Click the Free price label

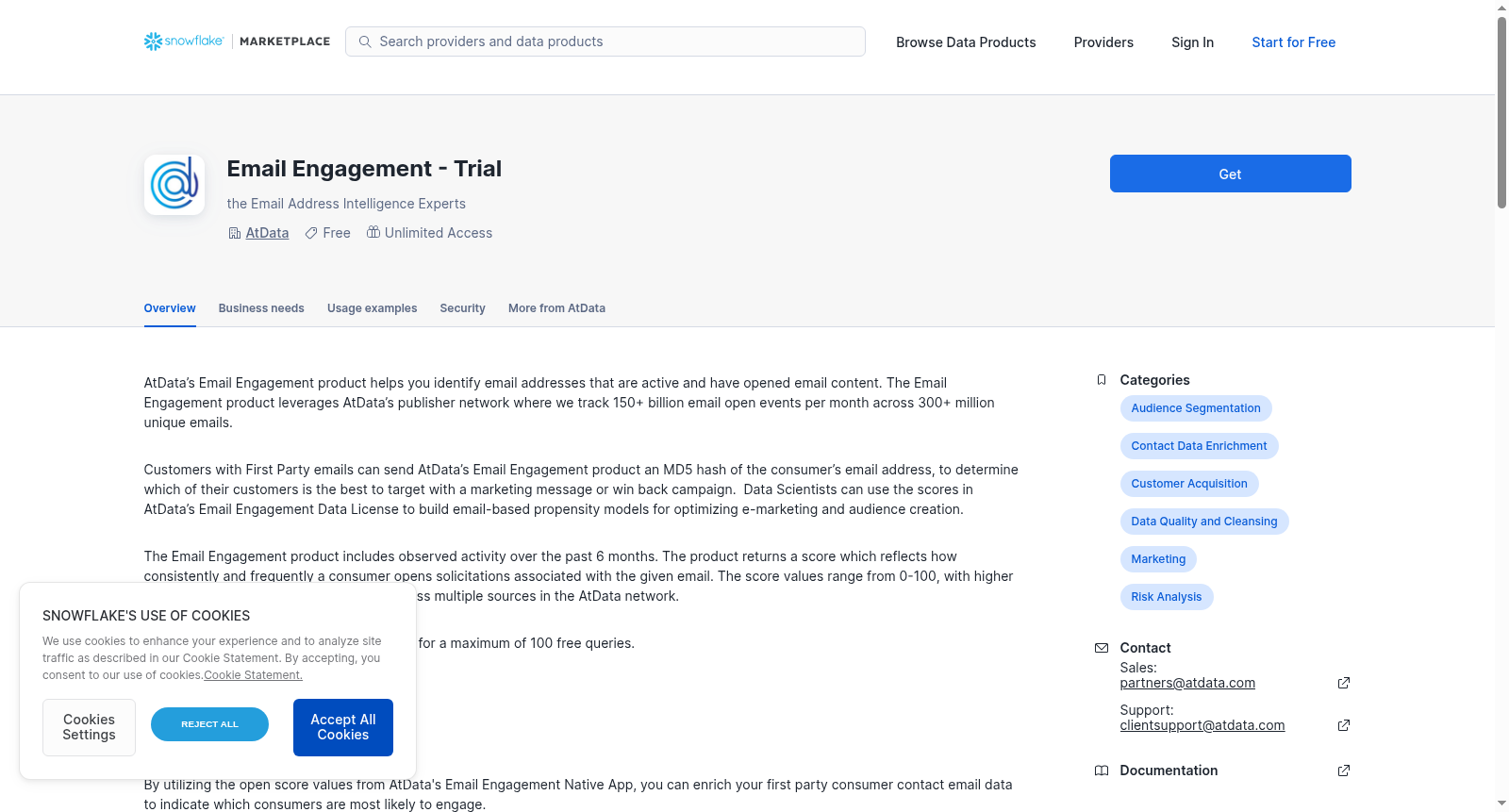coord(337,233)
